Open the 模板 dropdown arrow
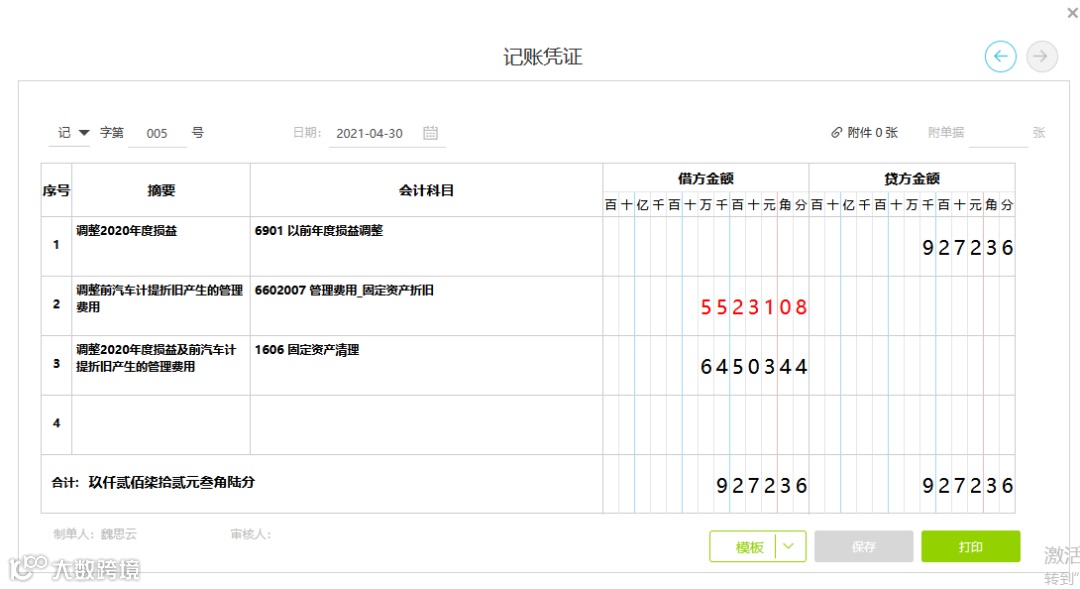The image size is (1080, 589). [x=789, y=546]
